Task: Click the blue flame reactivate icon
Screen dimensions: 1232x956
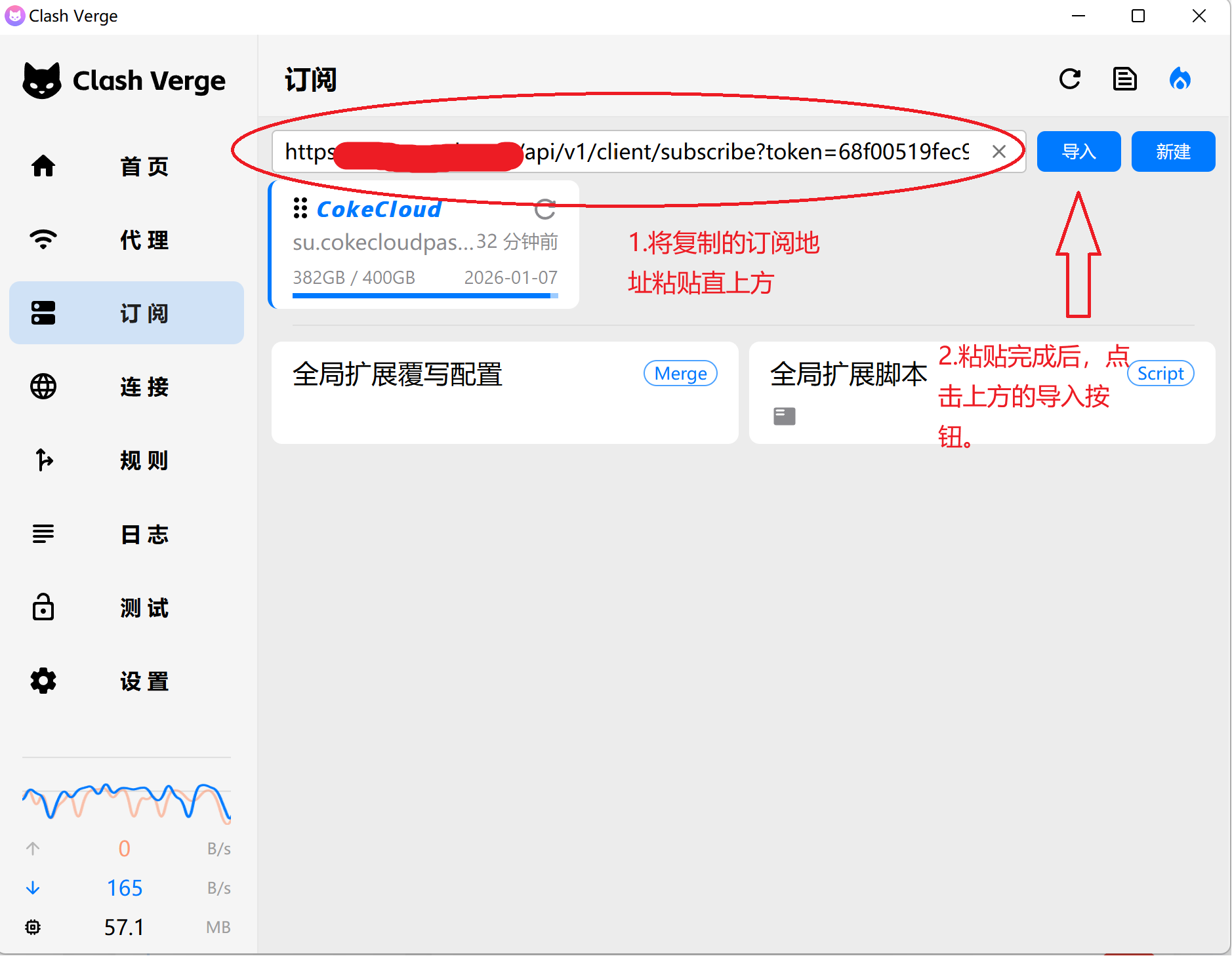Action: (1180, 79)
